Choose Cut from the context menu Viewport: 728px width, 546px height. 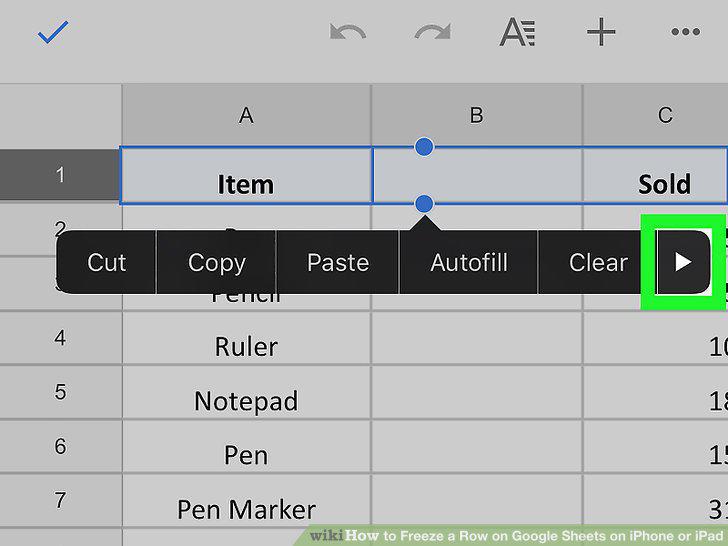tap(106, 262)
